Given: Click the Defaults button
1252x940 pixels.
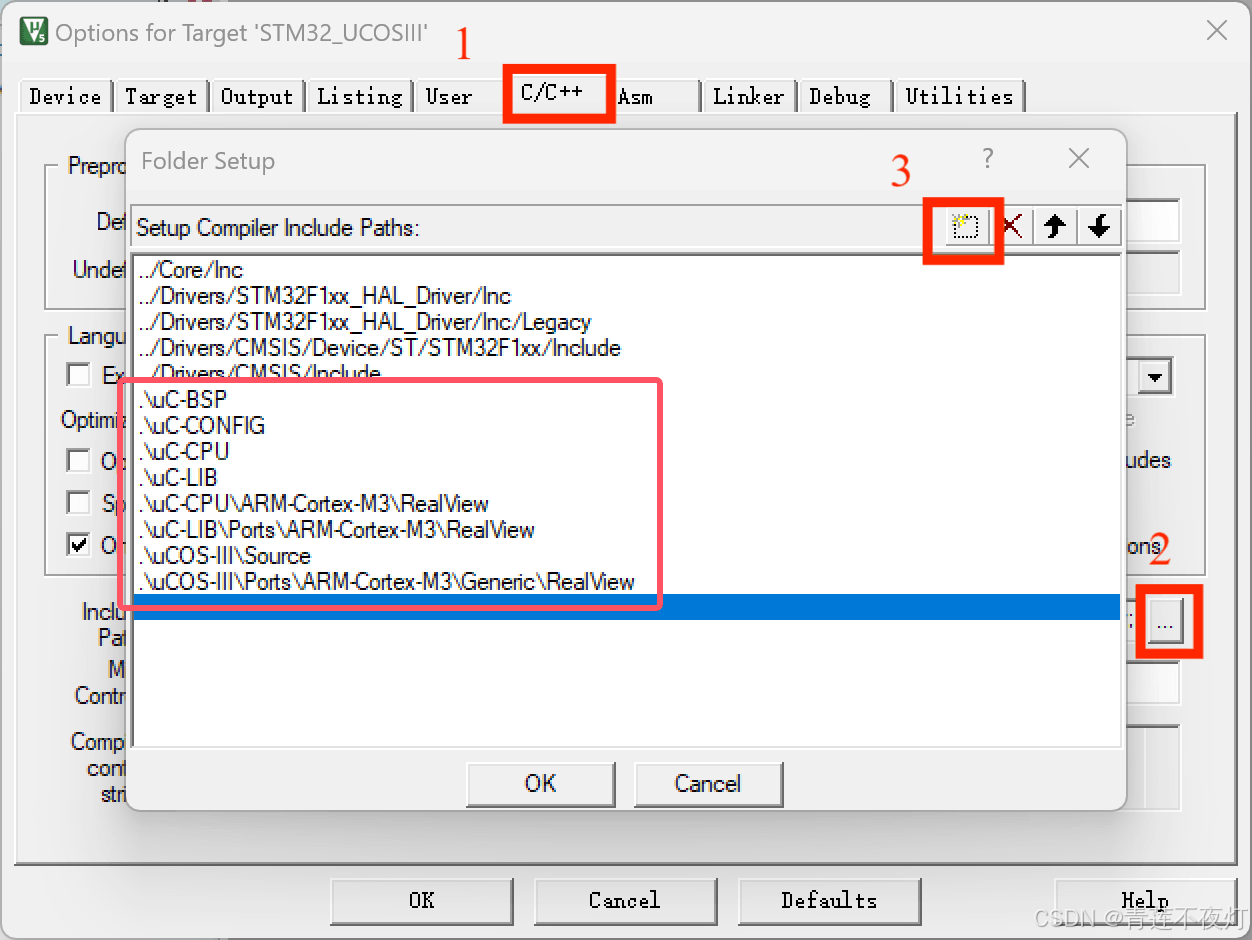Looking at the screenshot, I should (x=829, y=900).
